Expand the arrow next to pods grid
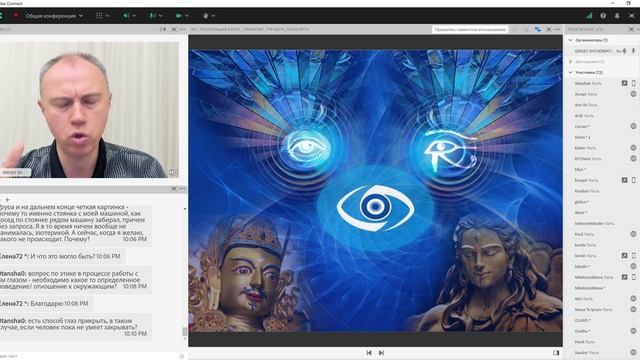Image resolution: width=640 pixels, height=360 pixels. coord(107,16)
